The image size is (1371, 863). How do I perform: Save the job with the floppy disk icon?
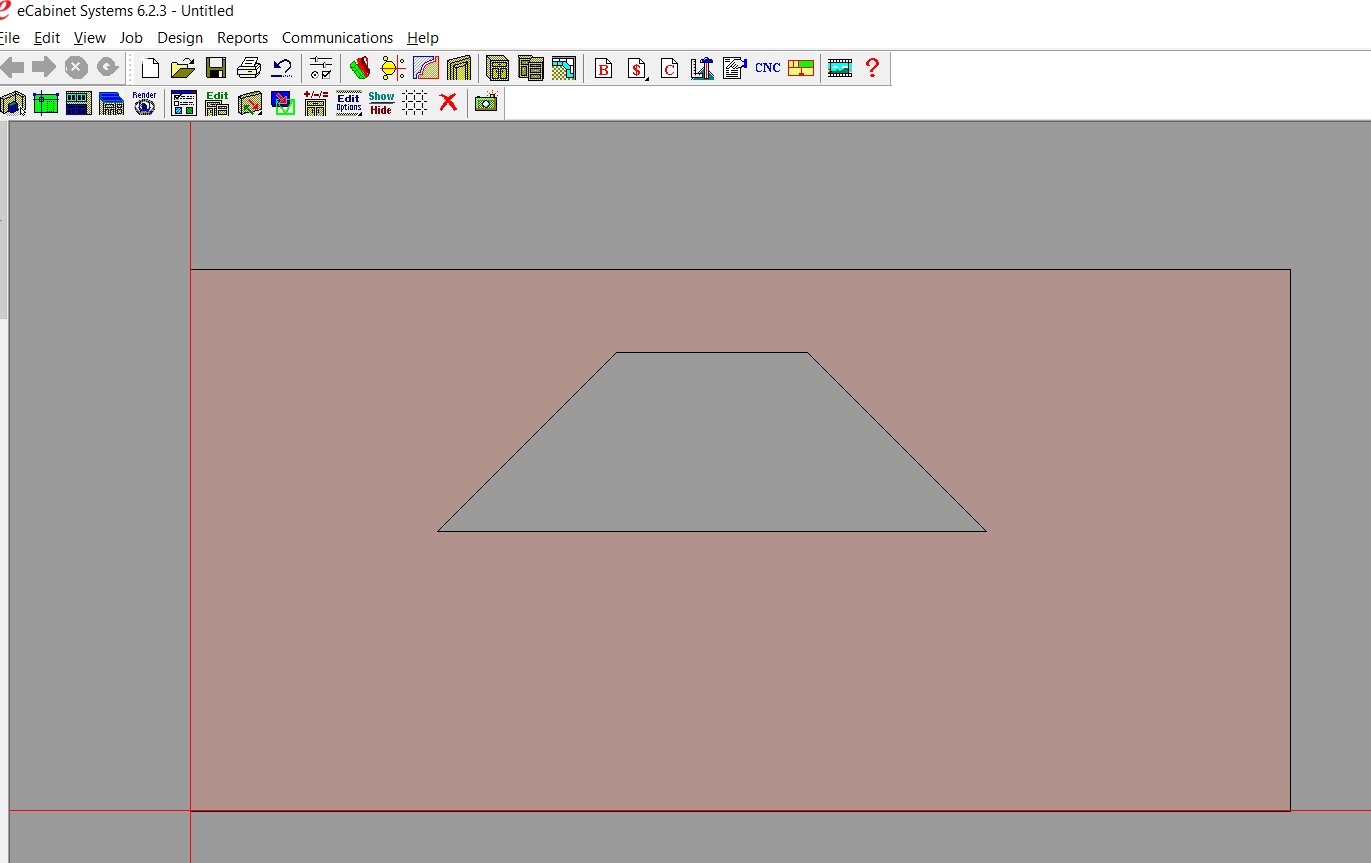click(215, 68)
